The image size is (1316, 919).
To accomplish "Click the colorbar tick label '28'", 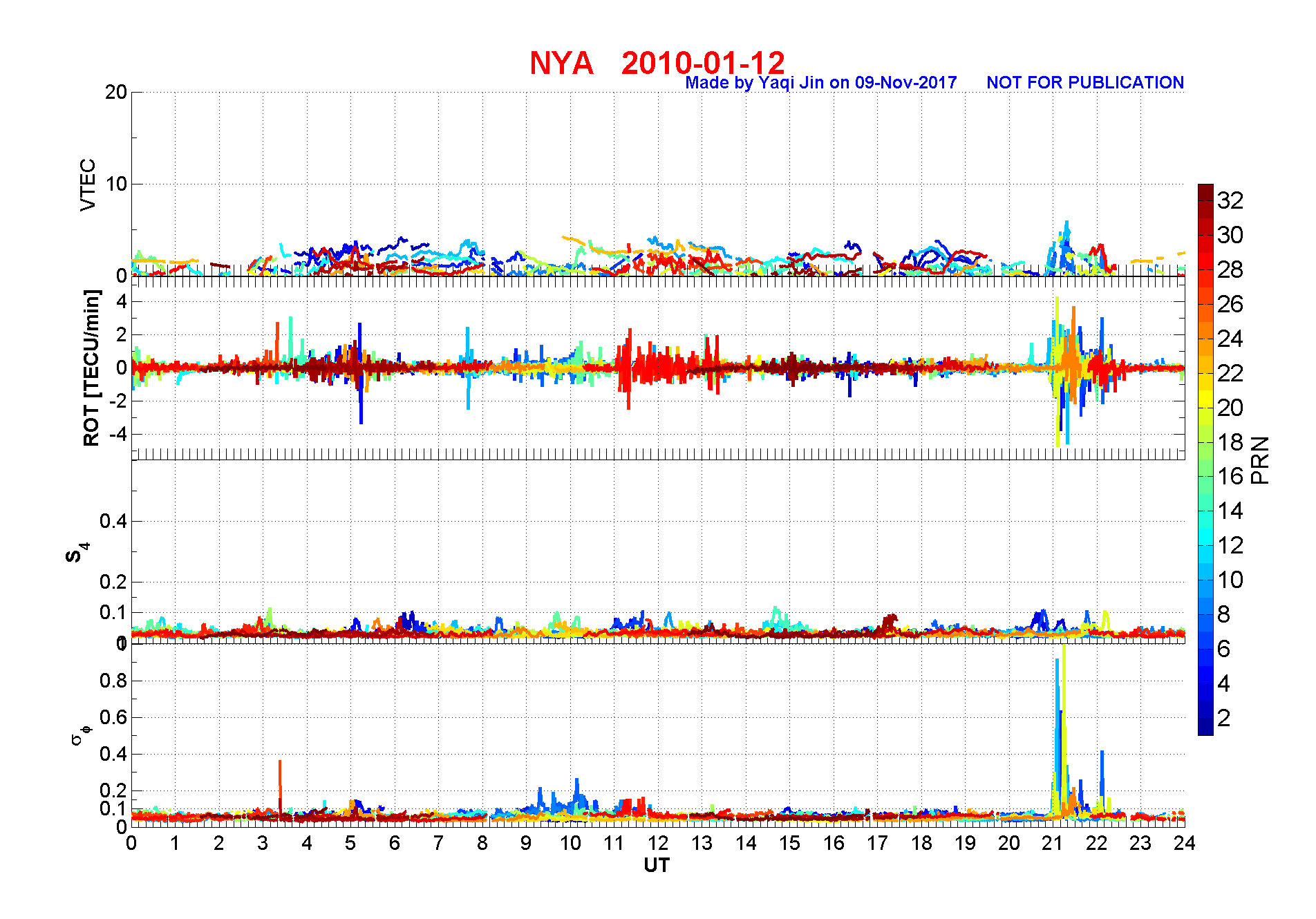I will tap(1230, 269).
